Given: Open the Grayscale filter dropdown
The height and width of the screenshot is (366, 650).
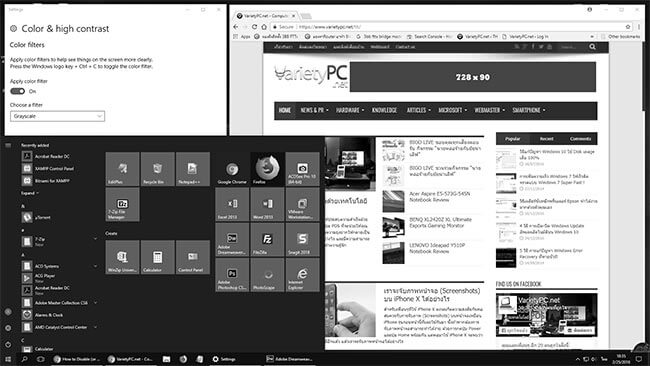Looking at the screenshot, I should point(58,116).
